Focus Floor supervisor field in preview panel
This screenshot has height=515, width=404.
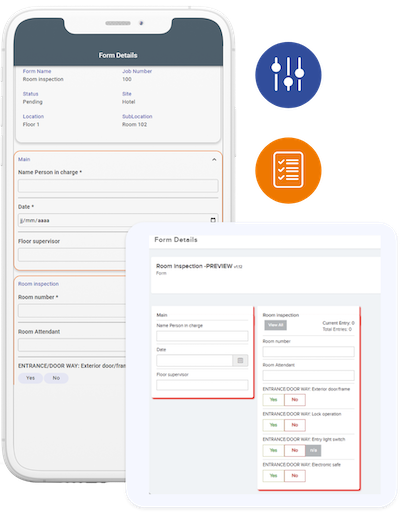202,385
